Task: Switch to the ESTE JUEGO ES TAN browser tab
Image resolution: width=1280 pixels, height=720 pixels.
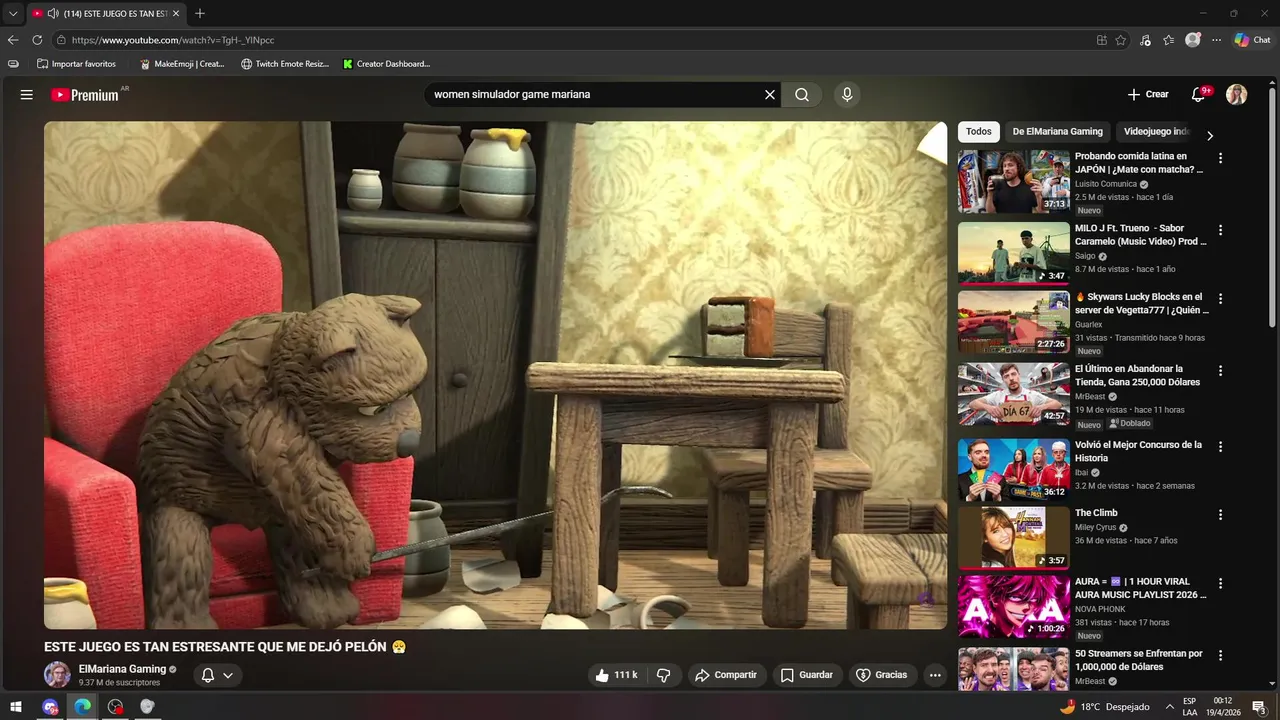Action: pos(106,13)
